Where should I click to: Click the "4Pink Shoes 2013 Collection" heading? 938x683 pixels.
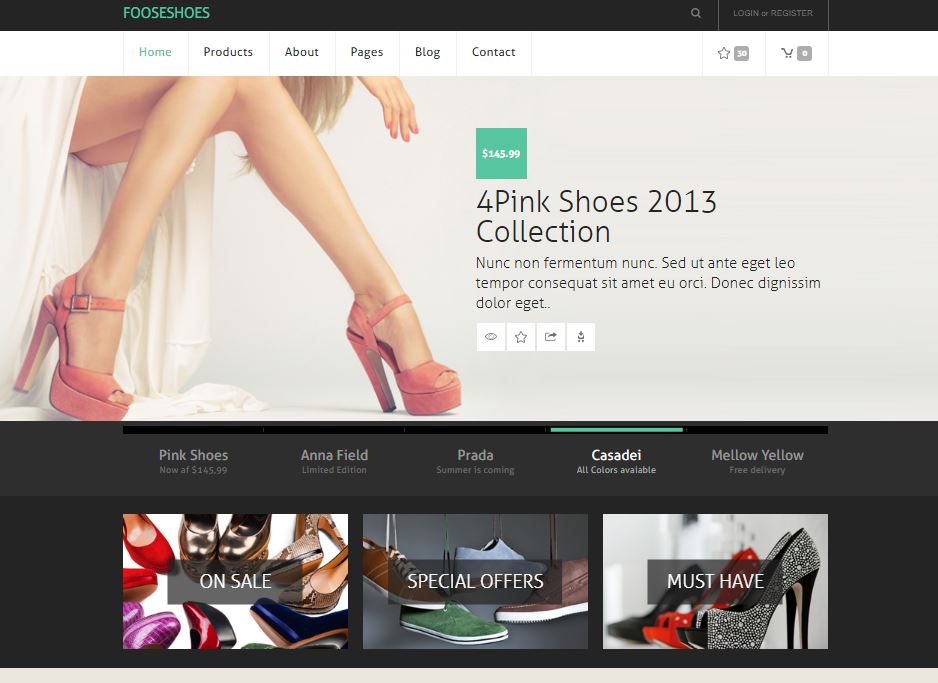pyautogui.click(x=596, y=217)
